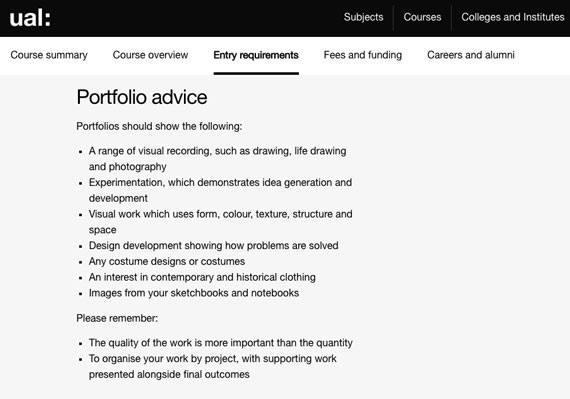Open the Subjects menu
Screen dimensions: 570x399
click(x=364, y=17)
